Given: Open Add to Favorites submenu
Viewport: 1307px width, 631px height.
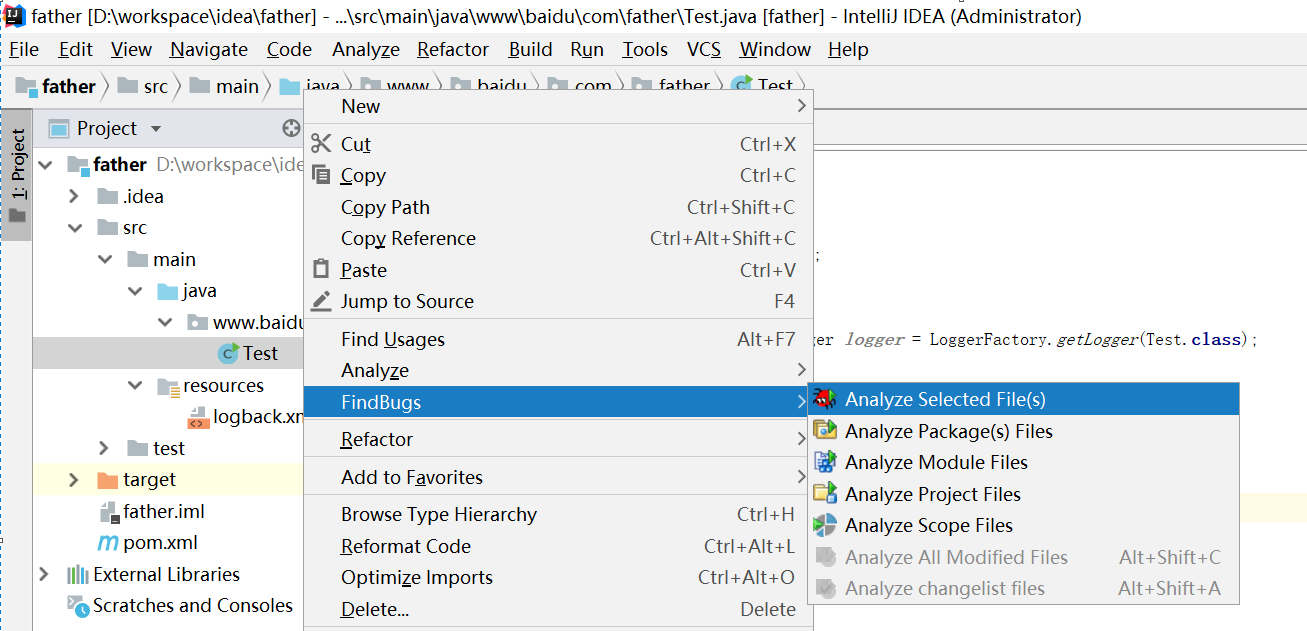Looking at the screenshot, I should [558, 477].
